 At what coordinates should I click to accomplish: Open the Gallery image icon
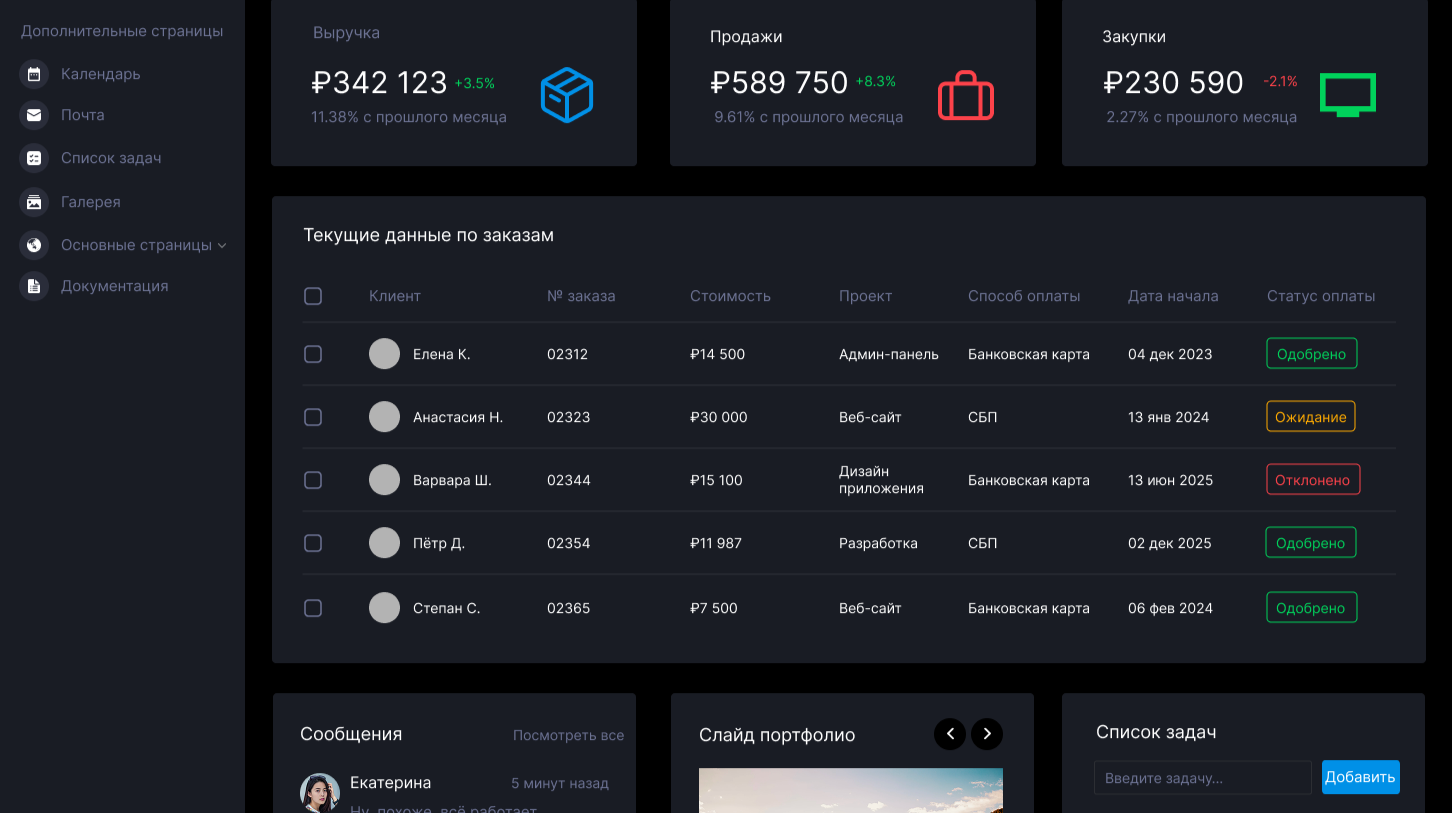(34, 202)
